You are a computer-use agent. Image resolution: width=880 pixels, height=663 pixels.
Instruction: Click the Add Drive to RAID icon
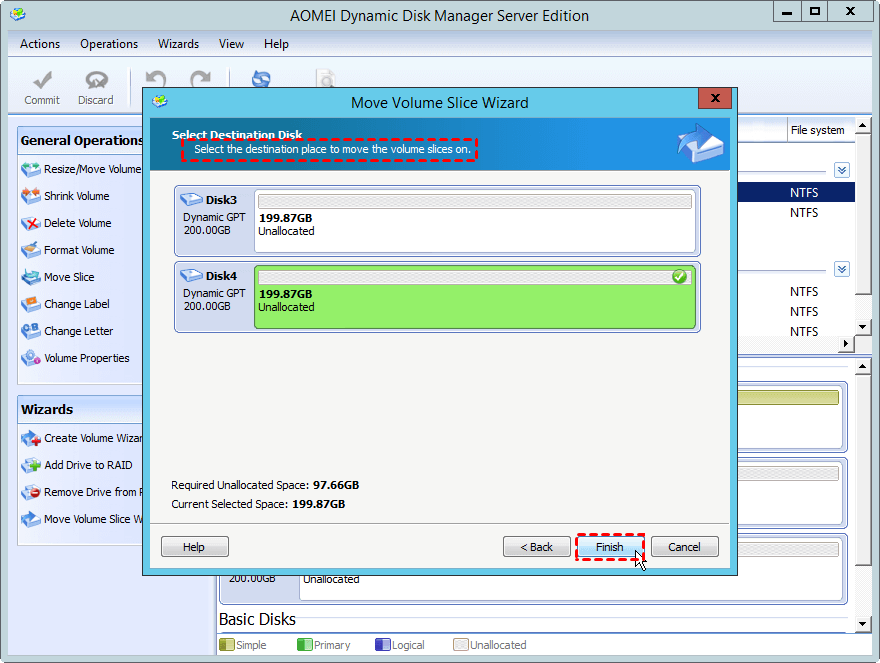coord(31,465)
